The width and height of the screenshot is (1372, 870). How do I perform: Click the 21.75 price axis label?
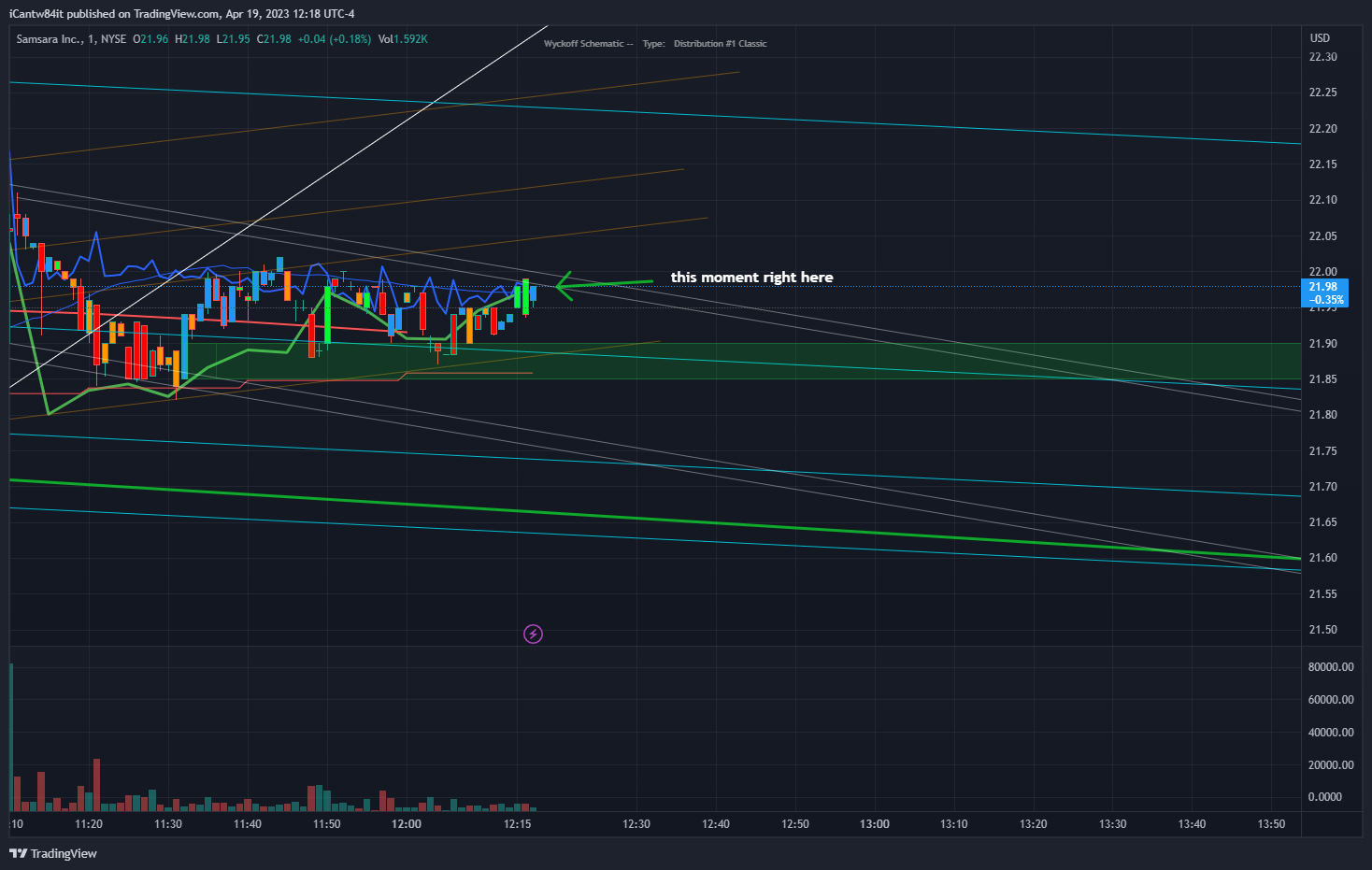(1322, 451)
